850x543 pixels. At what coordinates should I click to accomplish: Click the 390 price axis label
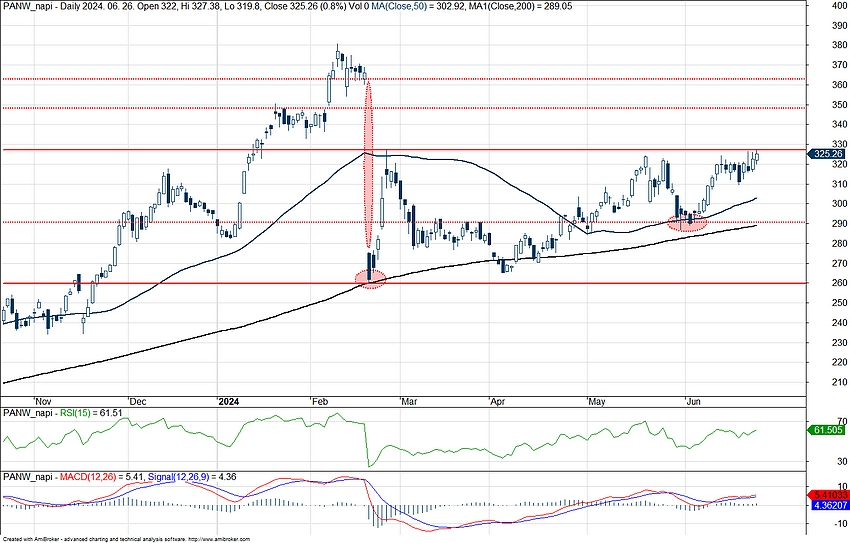[840, 25]
